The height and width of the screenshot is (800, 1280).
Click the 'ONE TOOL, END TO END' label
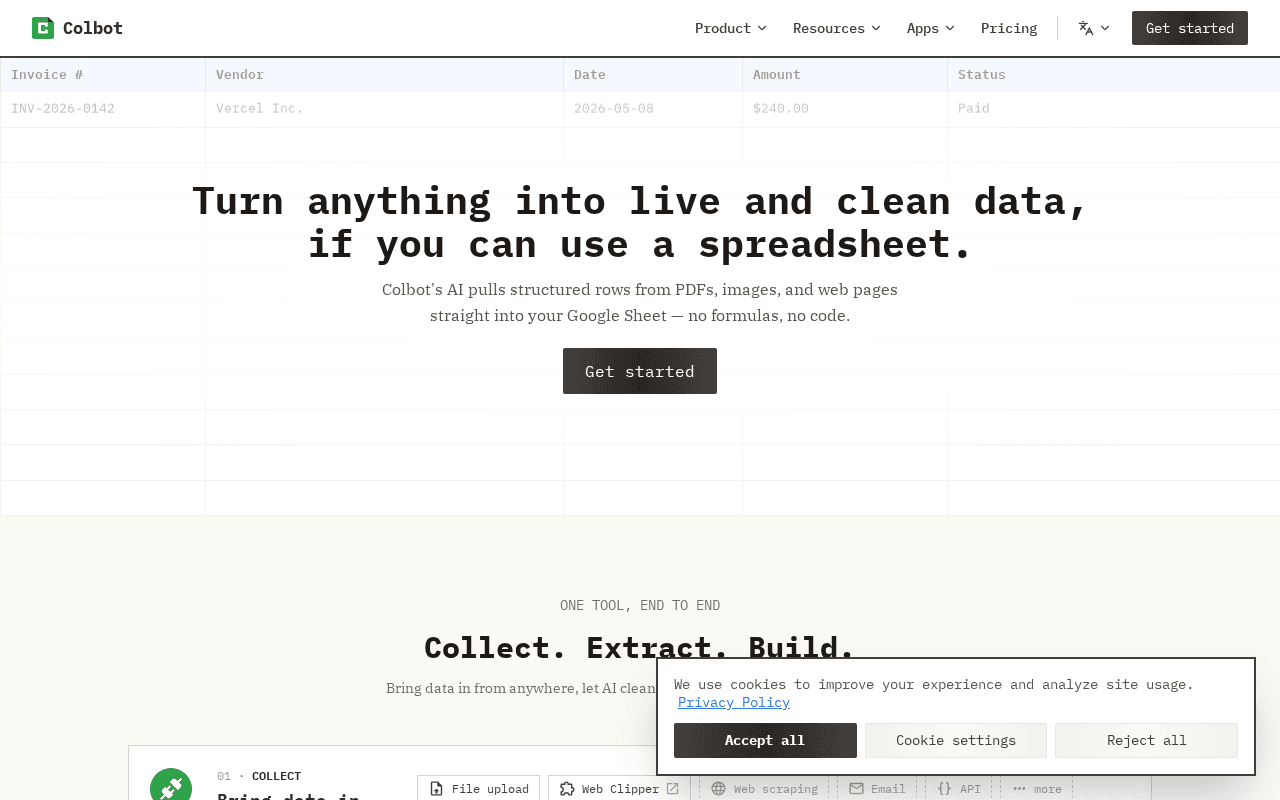[x=640, y=605]
